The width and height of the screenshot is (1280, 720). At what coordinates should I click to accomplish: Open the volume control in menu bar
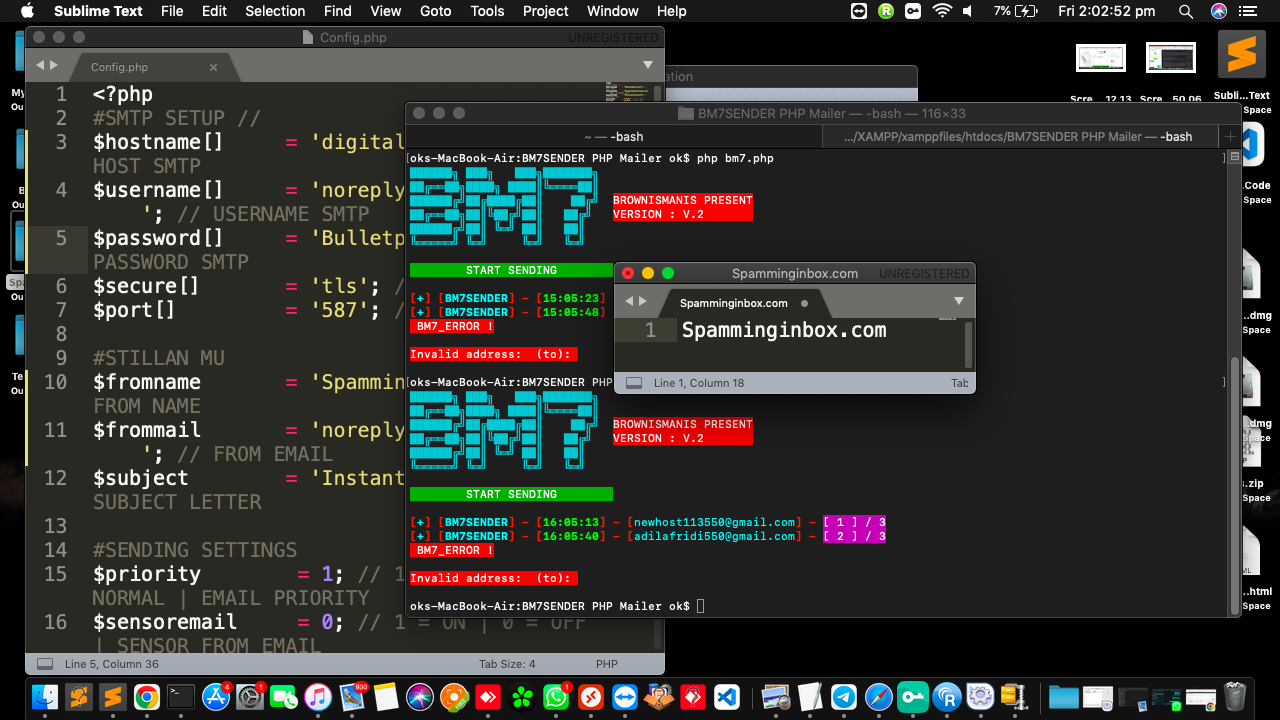tap(968, 11)
